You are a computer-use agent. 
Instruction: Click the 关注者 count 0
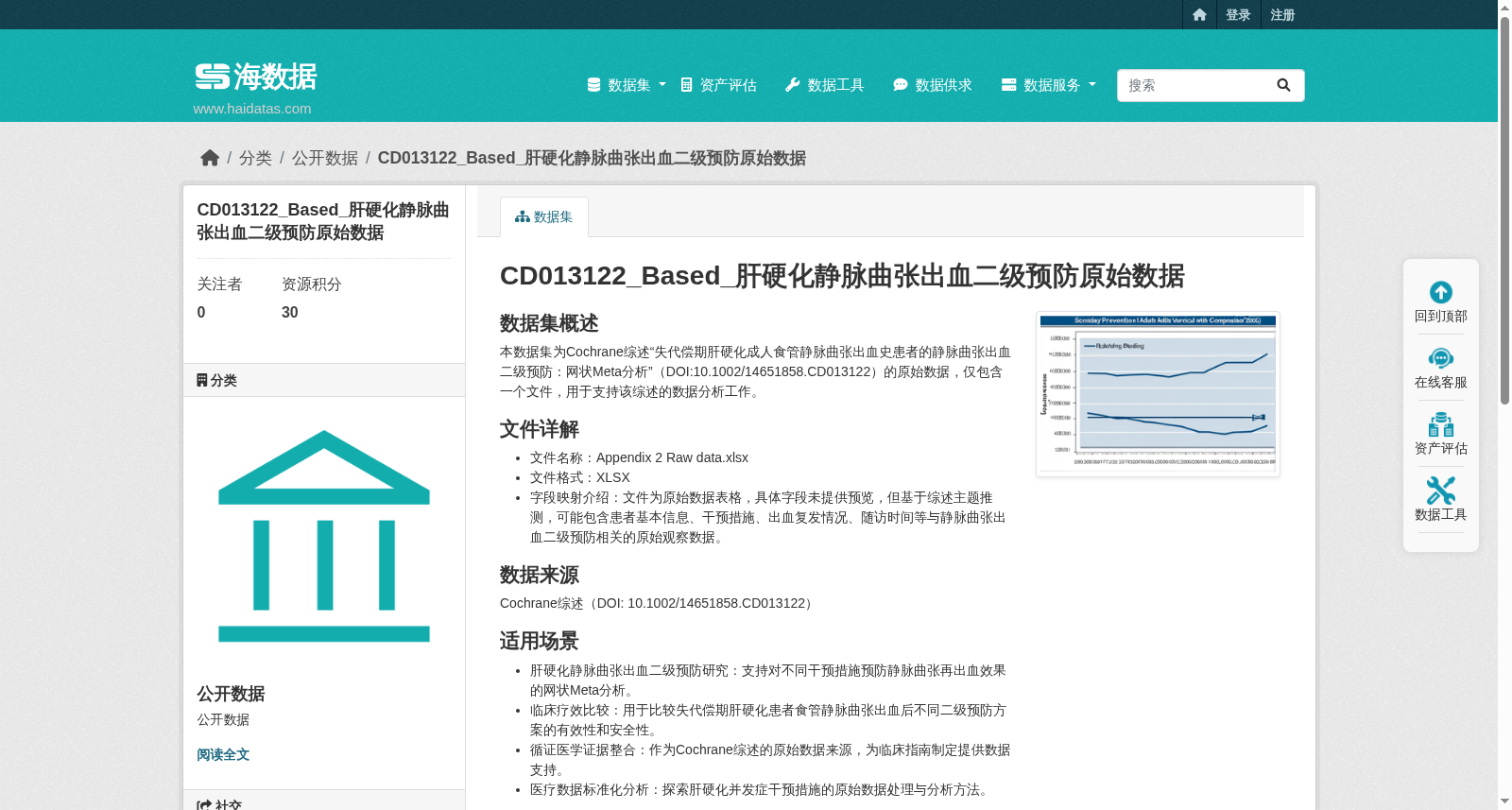coord(201,312)
